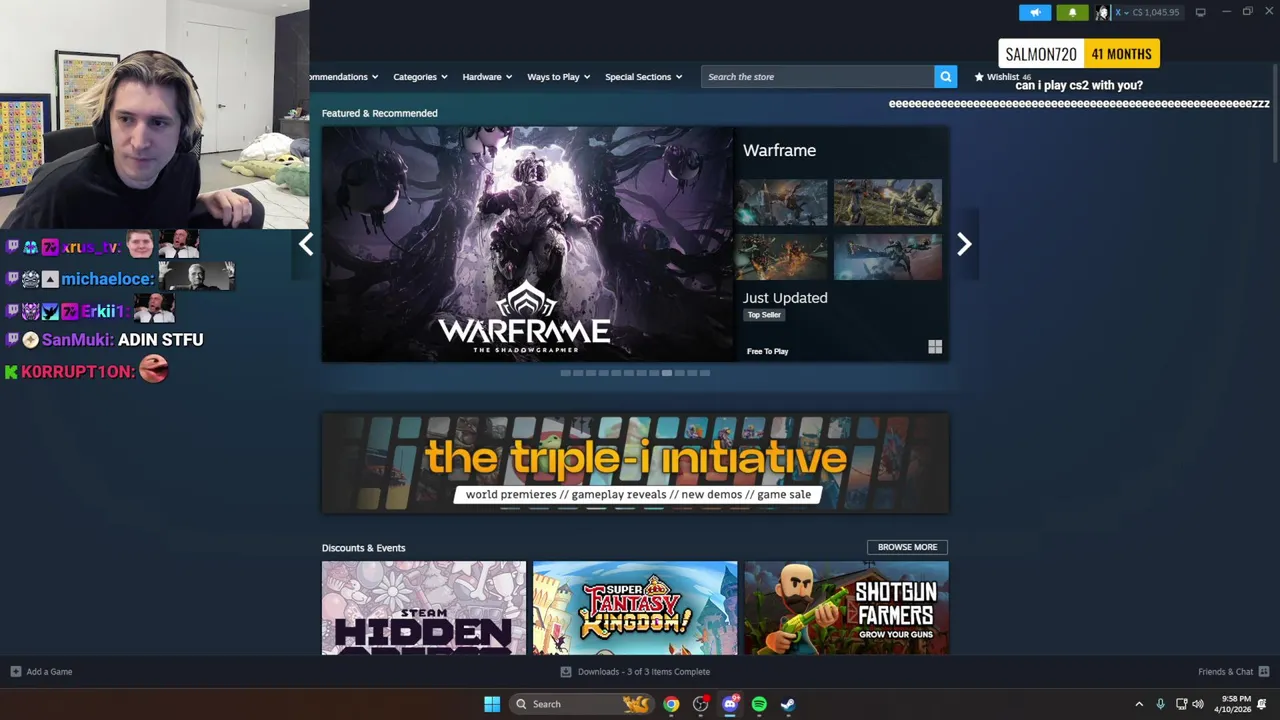1280x720 pixels.
Task: Open the triple-i initiative banner
Action: point(635,463)
